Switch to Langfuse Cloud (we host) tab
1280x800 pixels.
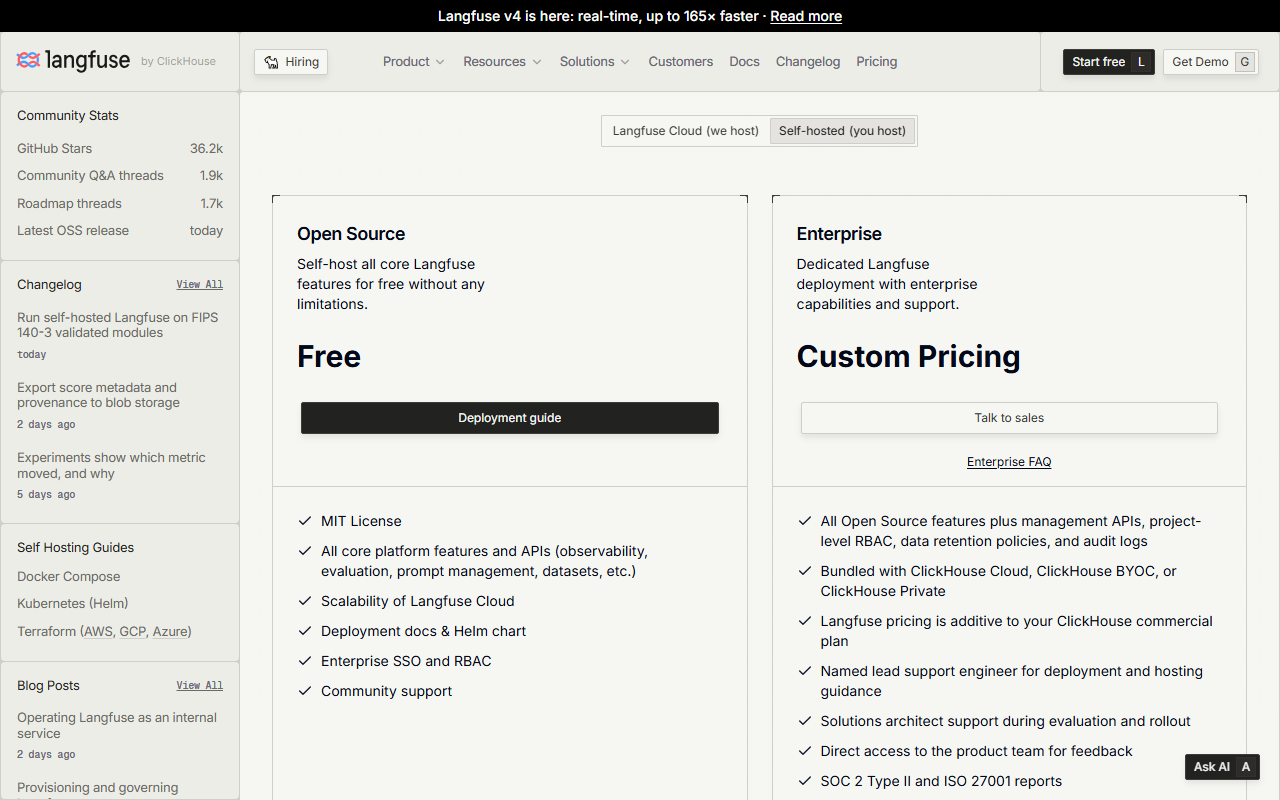(686, 131)
